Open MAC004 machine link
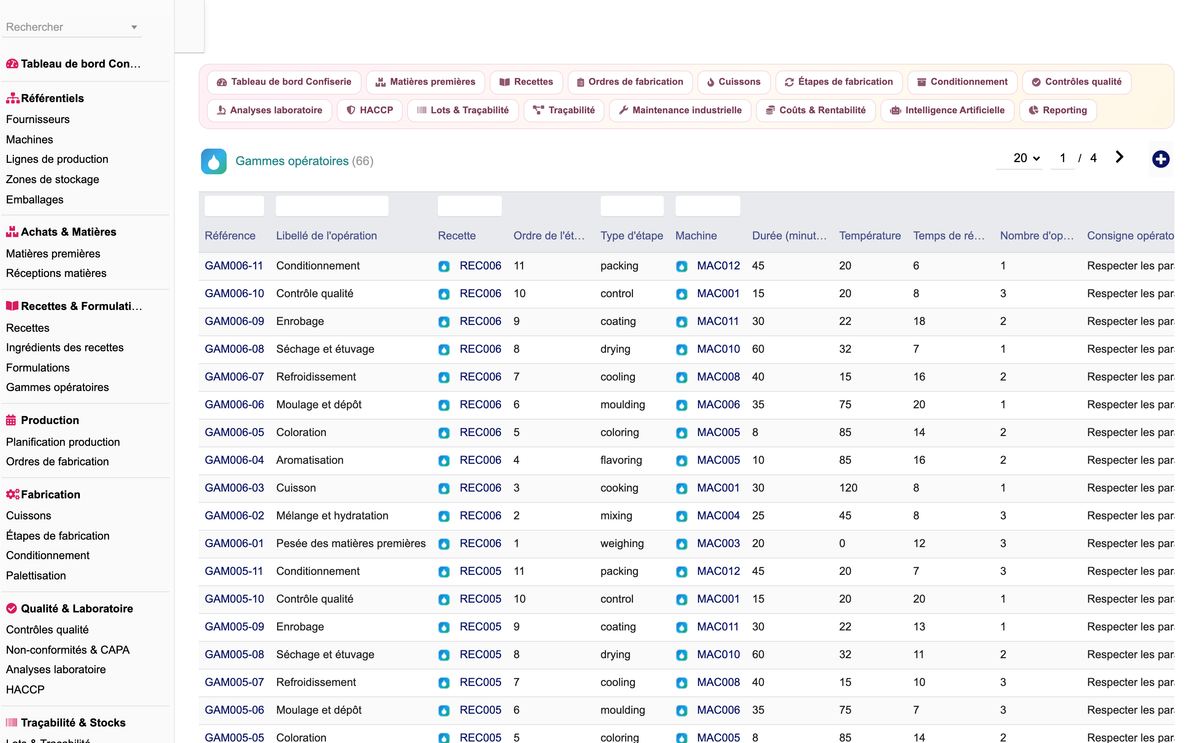 point(718,516)
